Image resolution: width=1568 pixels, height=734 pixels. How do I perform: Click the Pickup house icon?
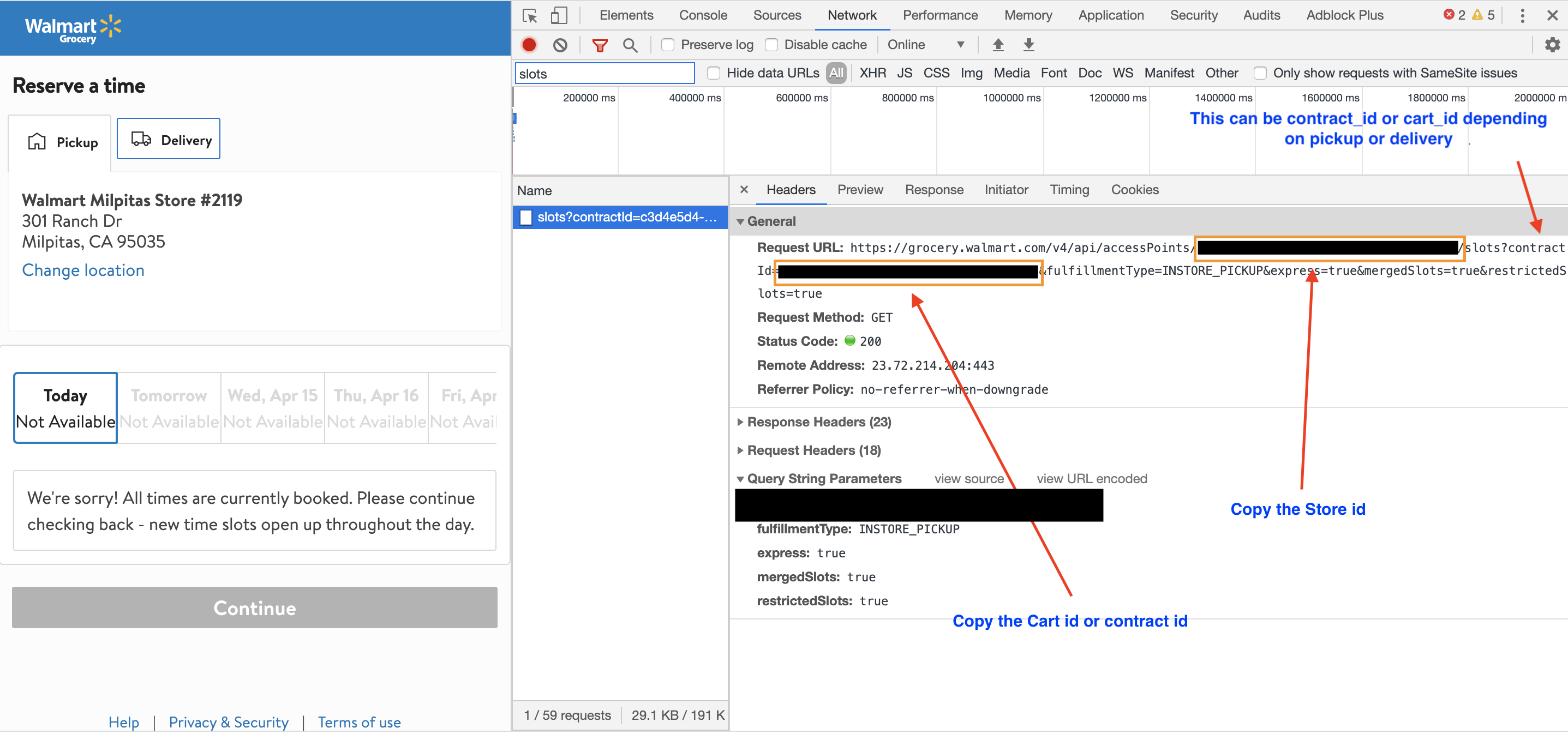pos(37,141)
